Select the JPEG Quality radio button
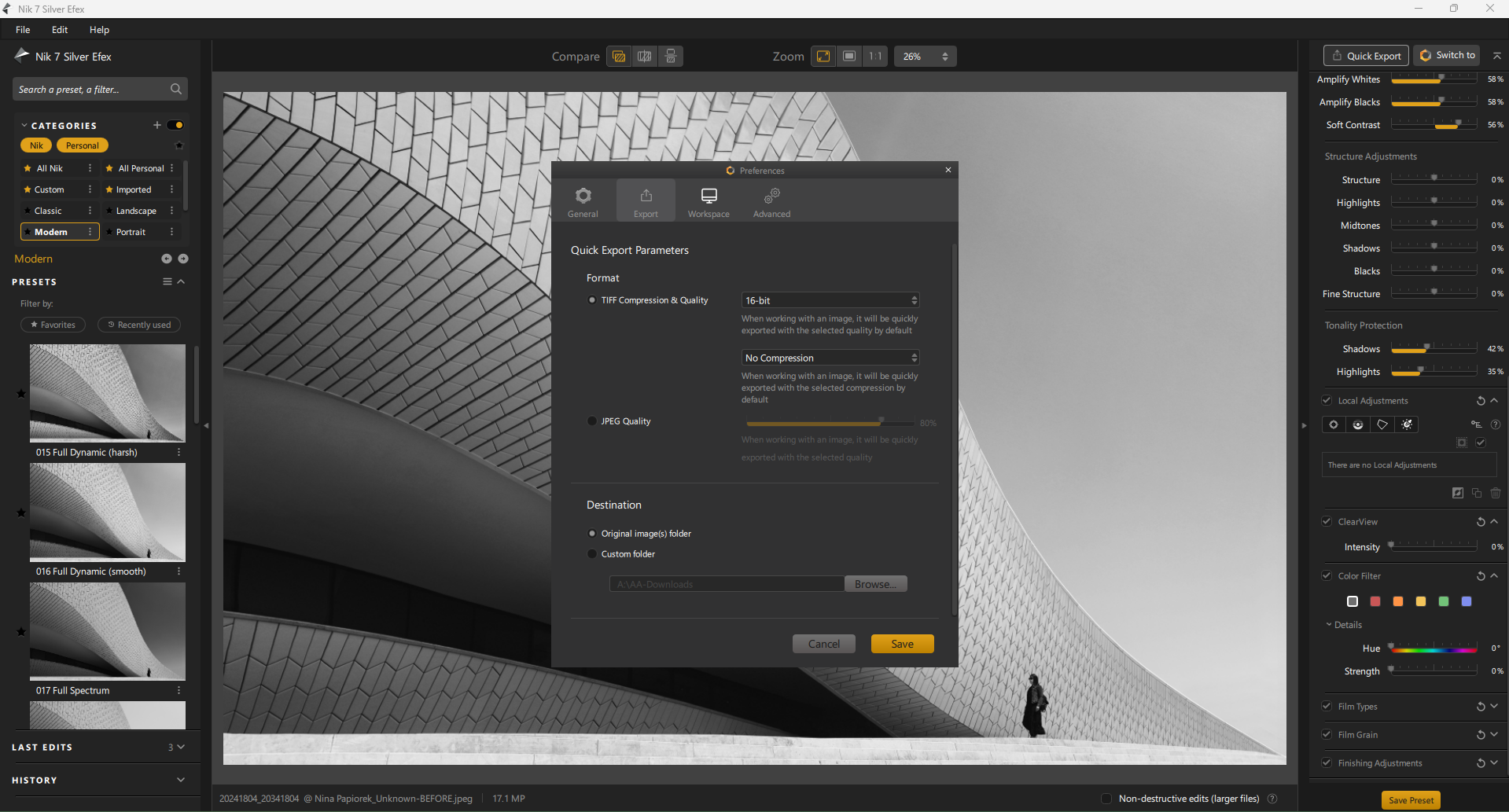1509x812 pixels. [x=592, y=421]
